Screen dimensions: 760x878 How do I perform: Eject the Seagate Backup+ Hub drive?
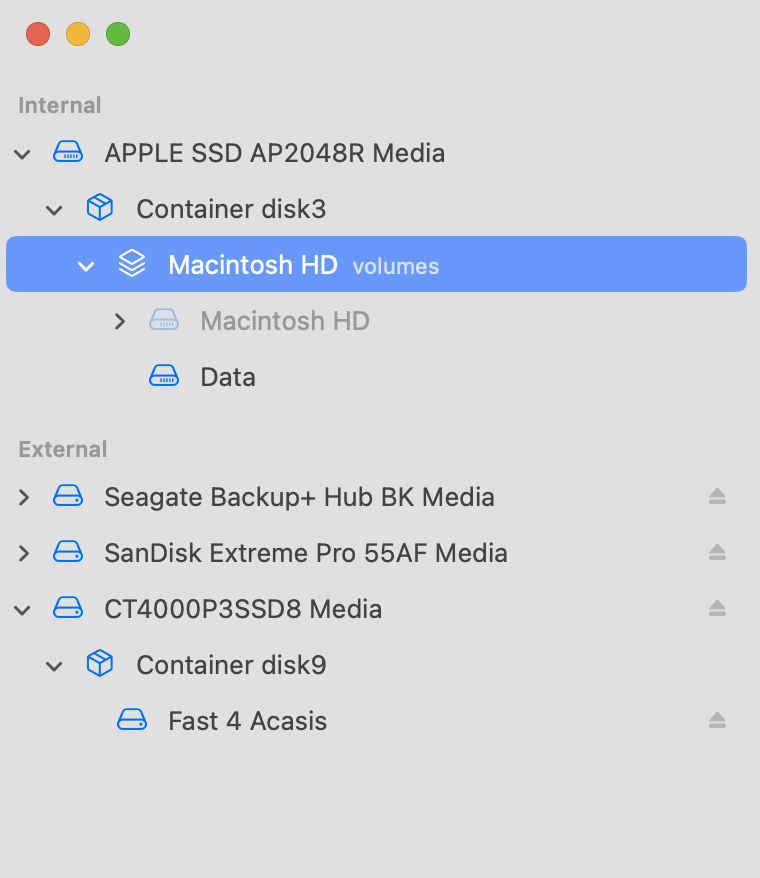[717, 497]
